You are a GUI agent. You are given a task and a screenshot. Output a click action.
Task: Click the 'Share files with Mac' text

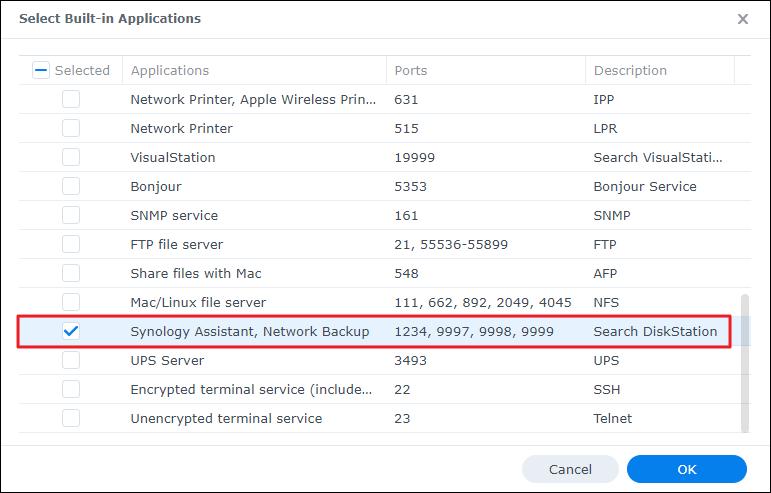196,274
